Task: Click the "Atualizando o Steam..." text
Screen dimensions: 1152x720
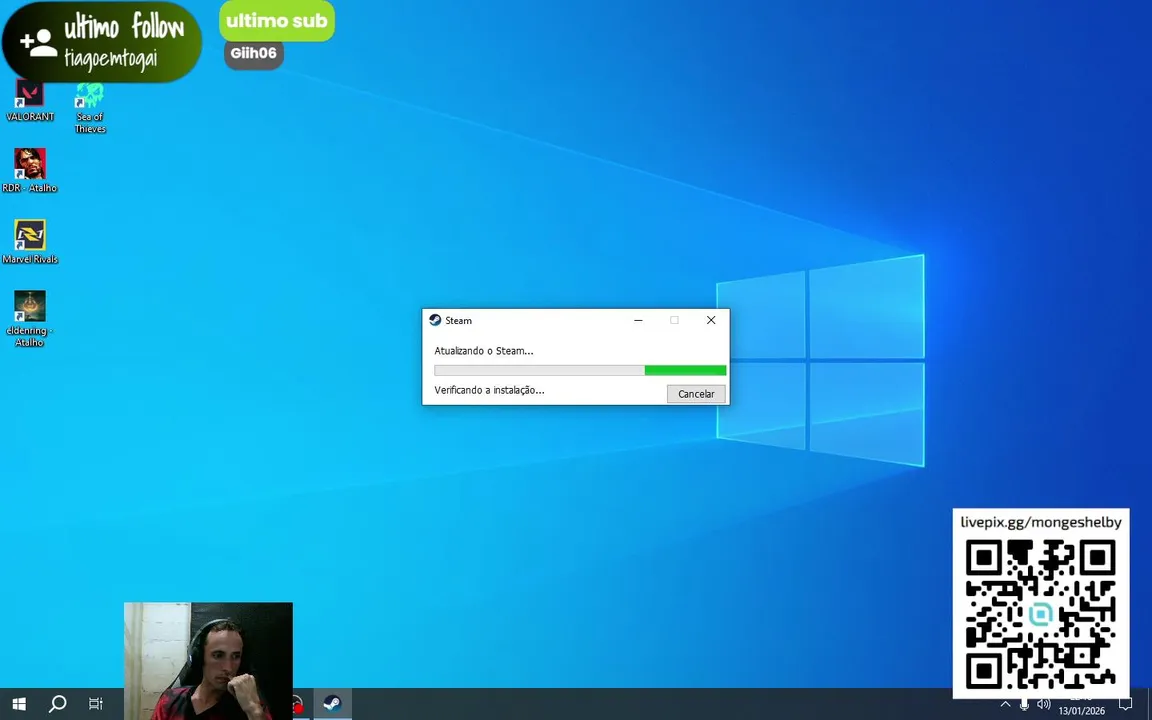Action: point(483,351)
